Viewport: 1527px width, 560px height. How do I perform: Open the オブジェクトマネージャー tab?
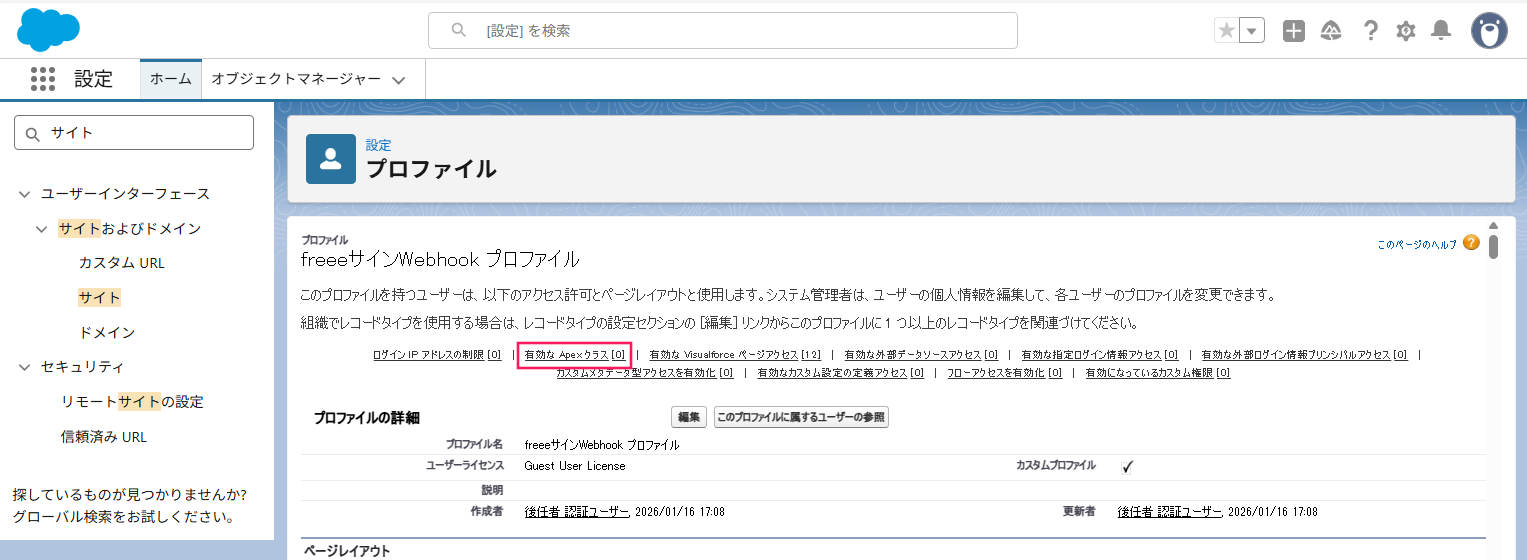296,79
